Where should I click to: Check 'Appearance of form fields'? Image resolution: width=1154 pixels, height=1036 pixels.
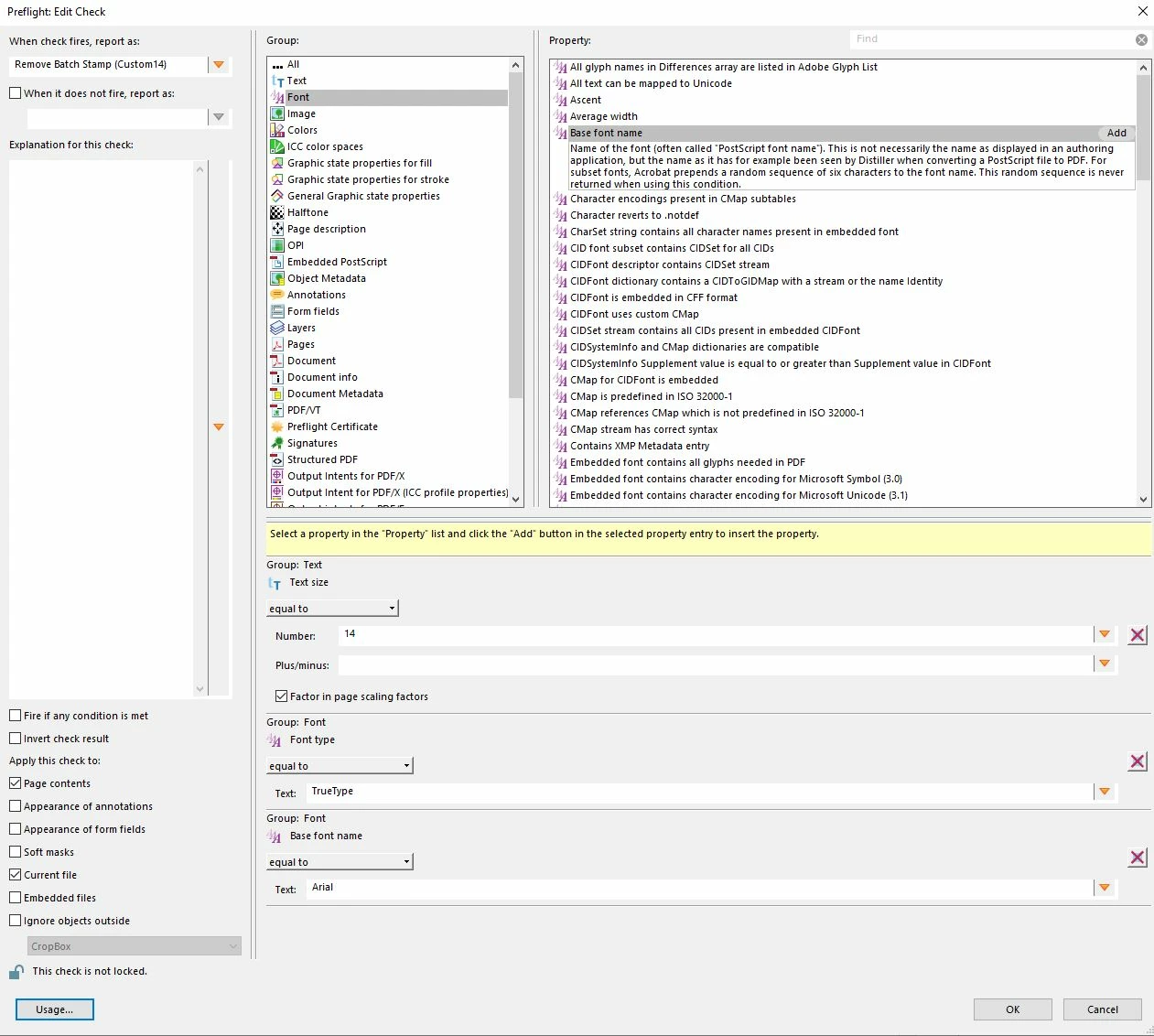pyautogui.click(x=16, y=829)
